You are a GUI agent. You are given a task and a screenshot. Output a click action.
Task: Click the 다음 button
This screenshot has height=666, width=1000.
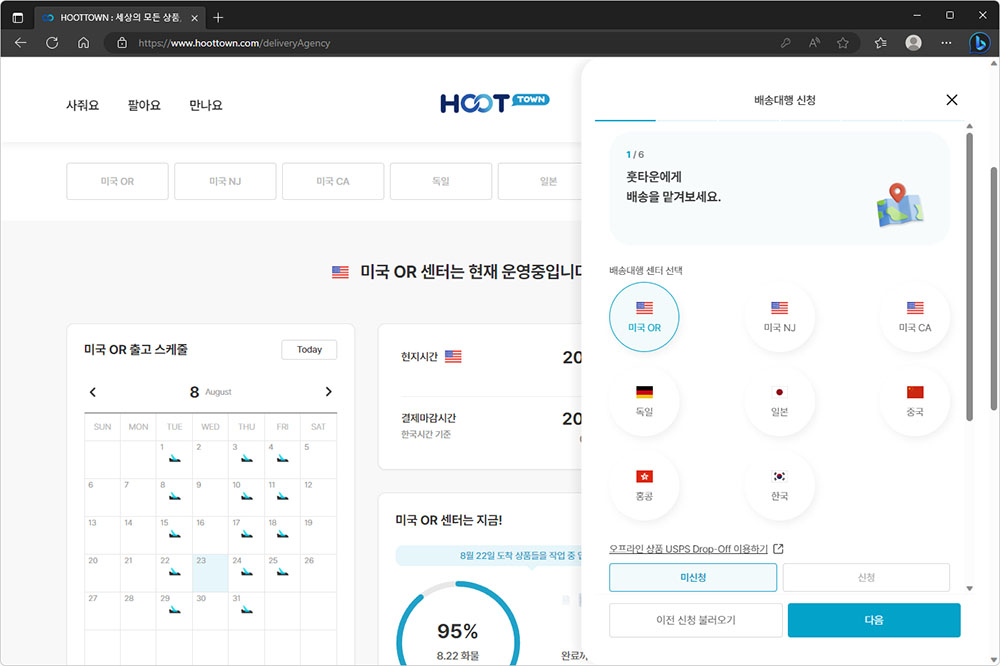click(874, 620)
